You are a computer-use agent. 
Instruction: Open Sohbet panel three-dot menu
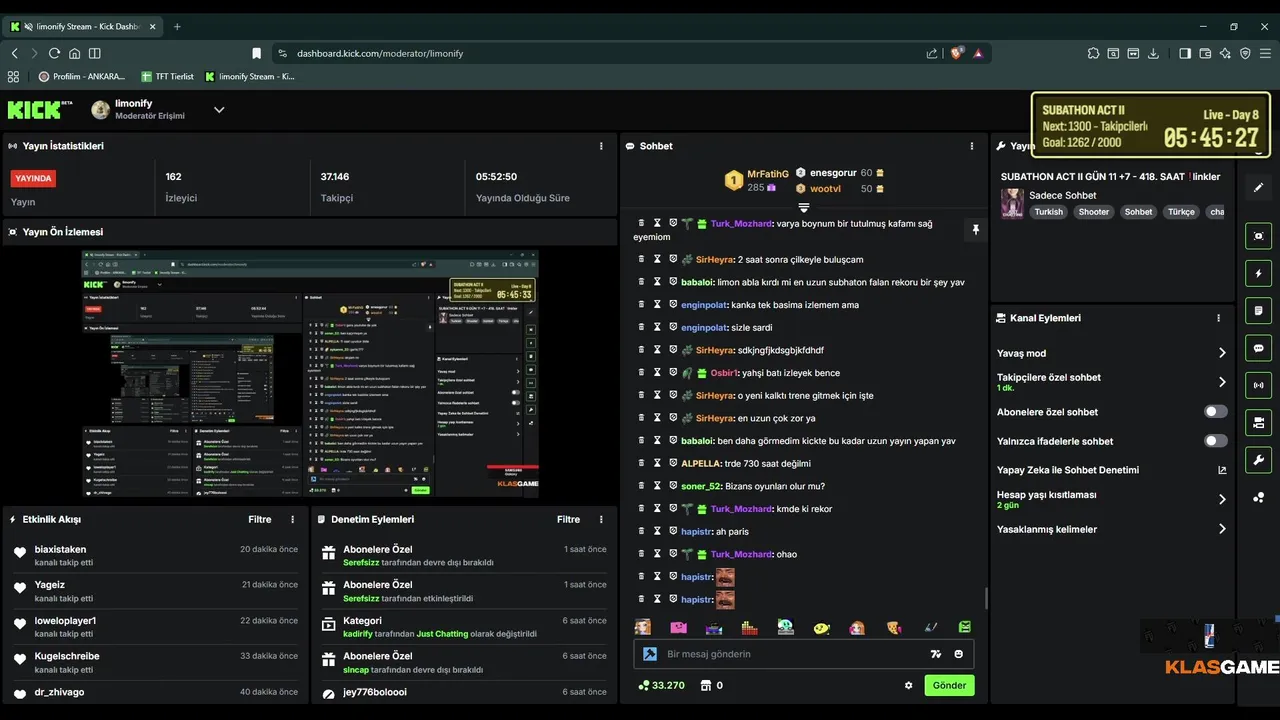point(972,146)
